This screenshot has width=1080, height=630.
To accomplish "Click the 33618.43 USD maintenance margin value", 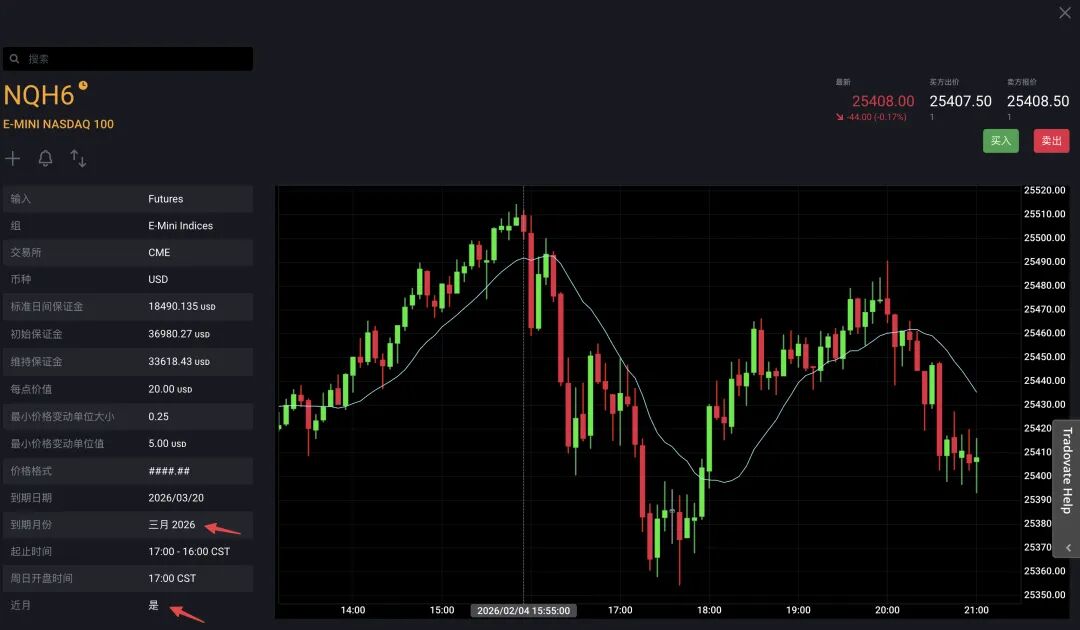I will pyautogui.click(x=179, y=361).
